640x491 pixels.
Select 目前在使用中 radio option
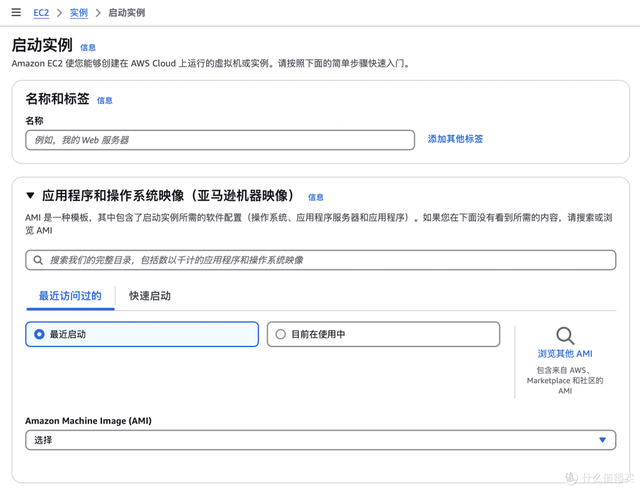pos(383,334)
